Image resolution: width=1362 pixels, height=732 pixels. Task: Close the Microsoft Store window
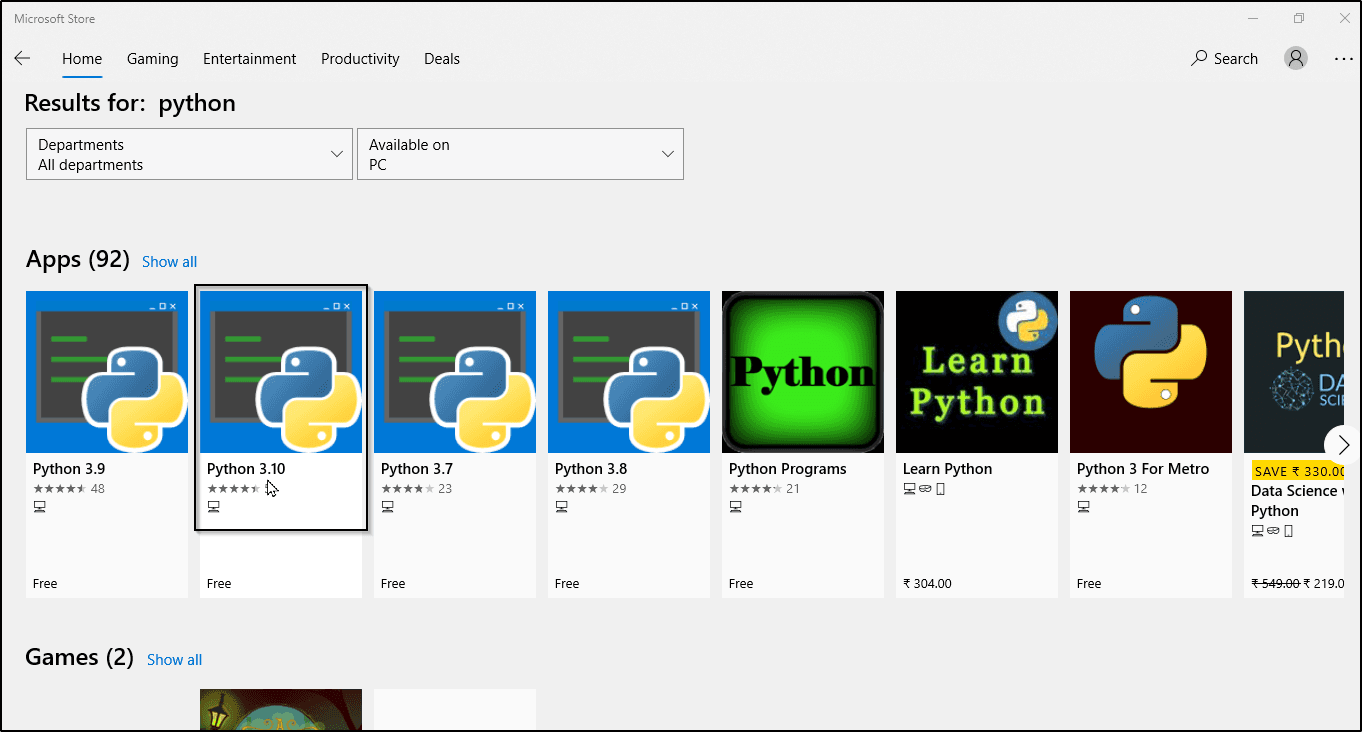pos(1344,18)
